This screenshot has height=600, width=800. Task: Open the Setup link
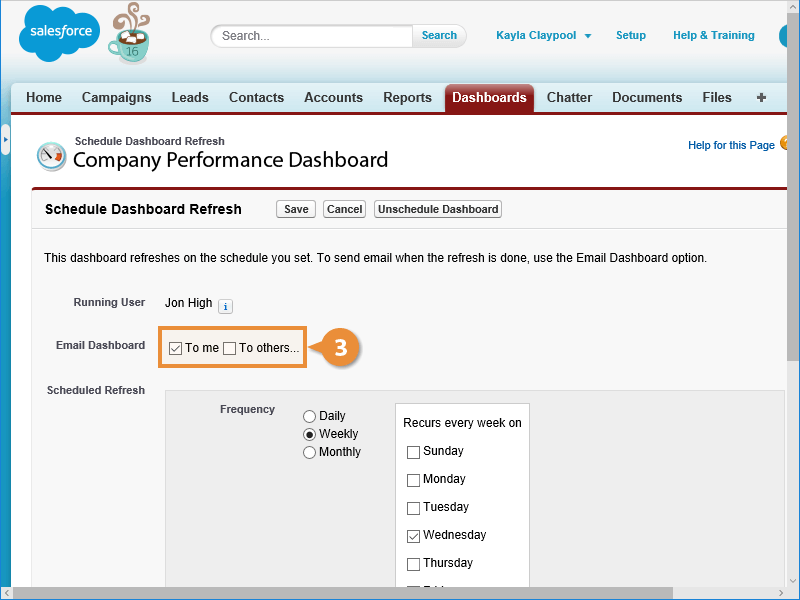click(630, 36)
